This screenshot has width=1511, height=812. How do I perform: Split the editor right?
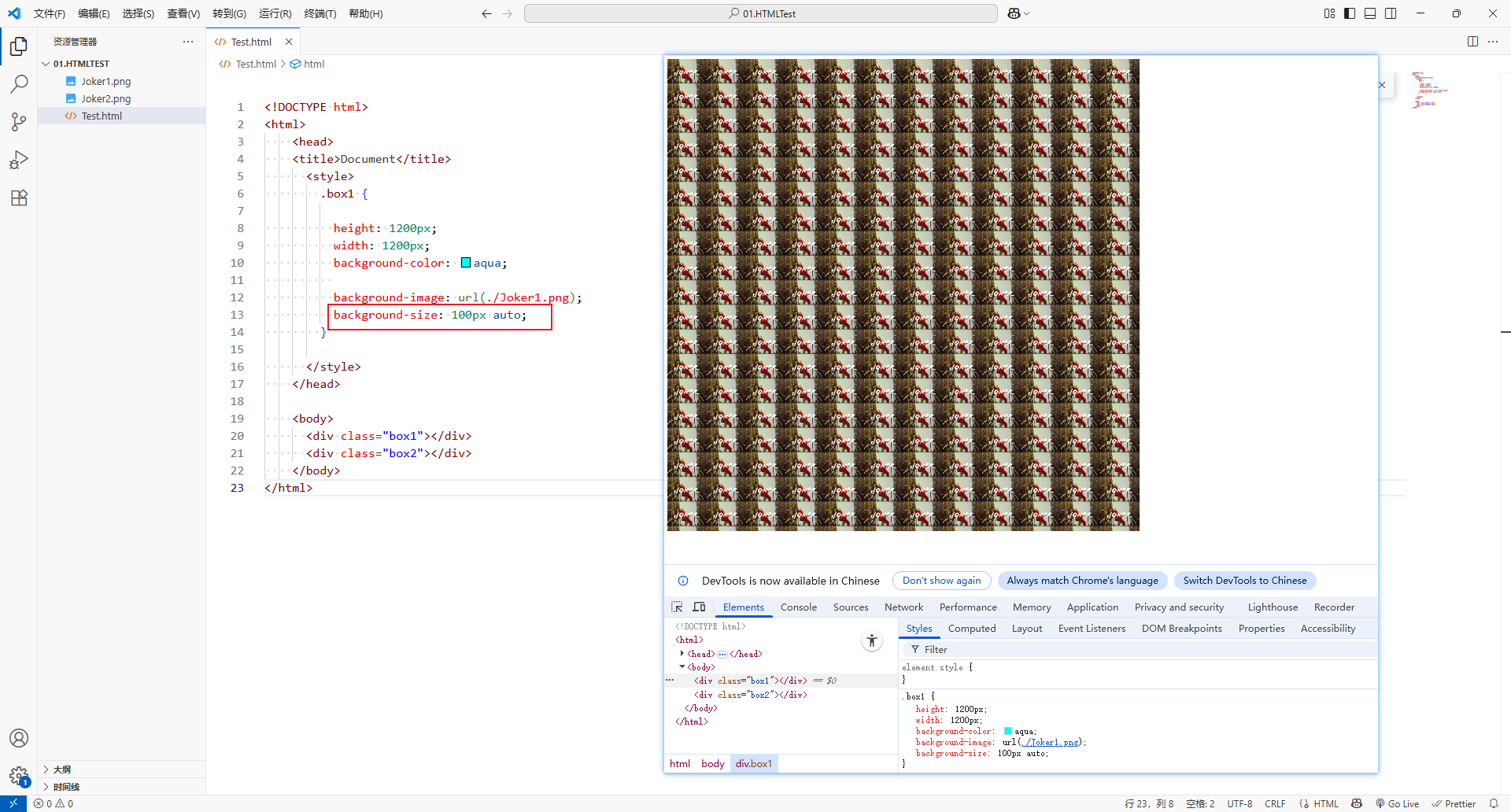(x=1472, y=42)
